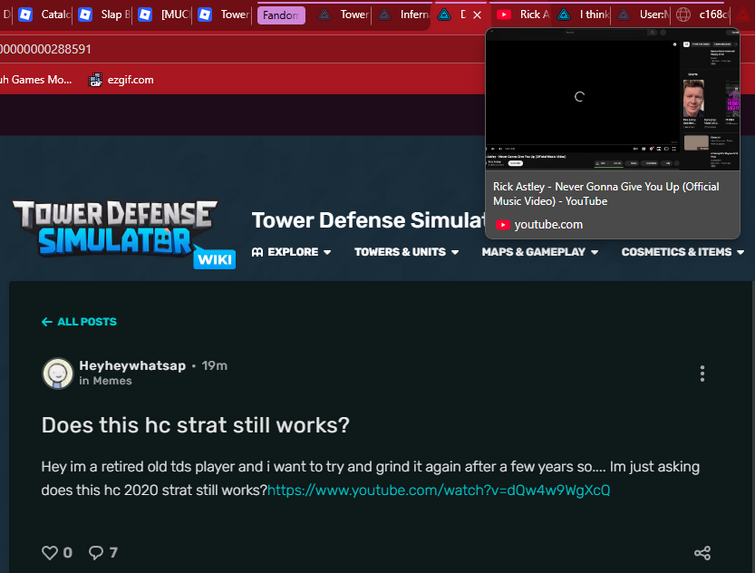Click the 'Does this hc strat still works?' title
The width and height of the screenshot is (755, 573).
pos(195,425)
